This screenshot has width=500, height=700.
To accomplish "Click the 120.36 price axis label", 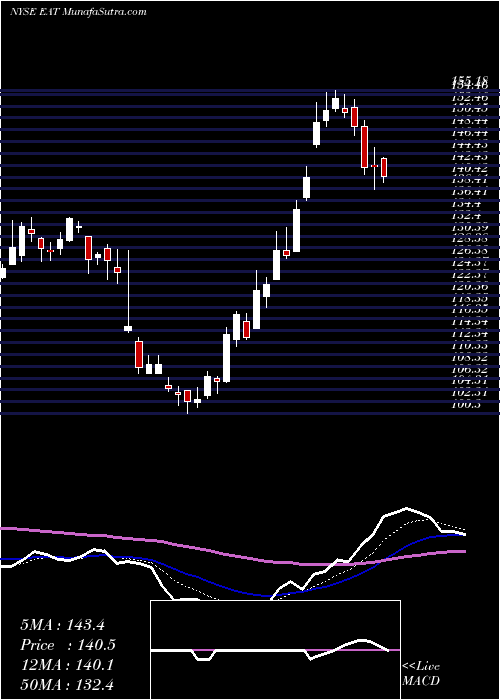I will (x=469, y=285).
